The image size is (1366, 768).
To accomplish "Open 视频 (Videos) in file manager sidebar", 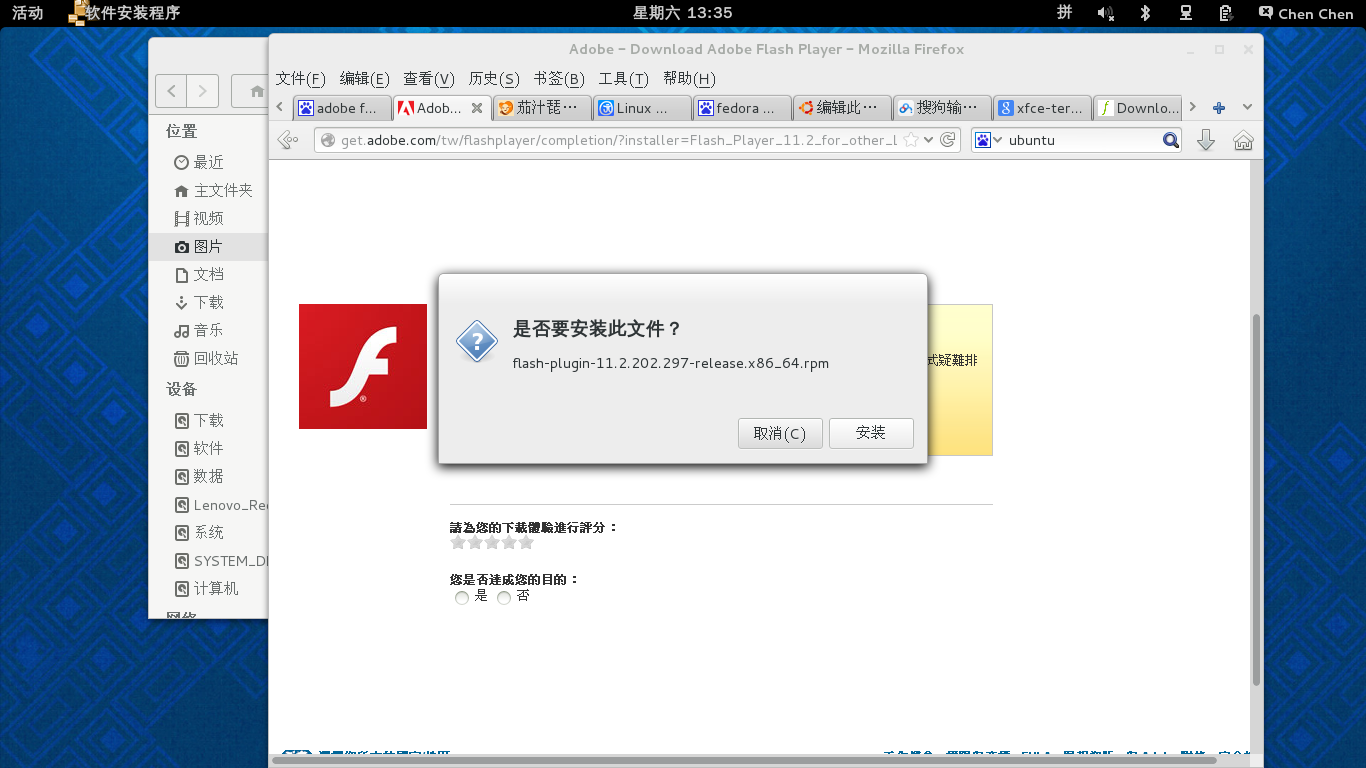I will [x=207, y=218].
